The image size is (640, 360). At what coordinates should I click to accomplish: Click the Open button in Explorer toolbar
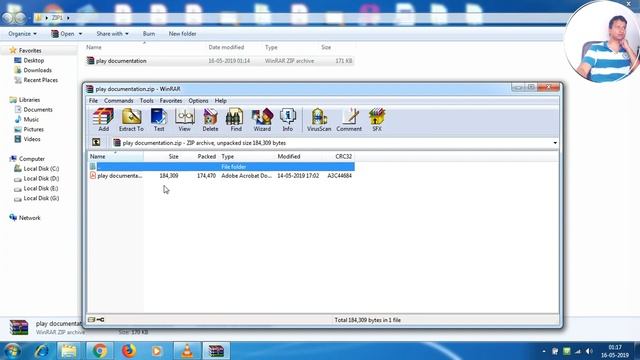[x=63, y=34]
